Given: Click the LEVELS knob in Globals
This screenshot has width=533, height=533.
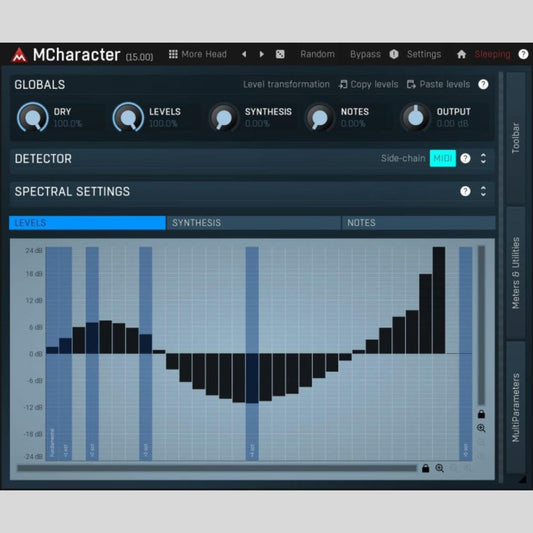Looking at the screenshot, I should coord(128,117).
